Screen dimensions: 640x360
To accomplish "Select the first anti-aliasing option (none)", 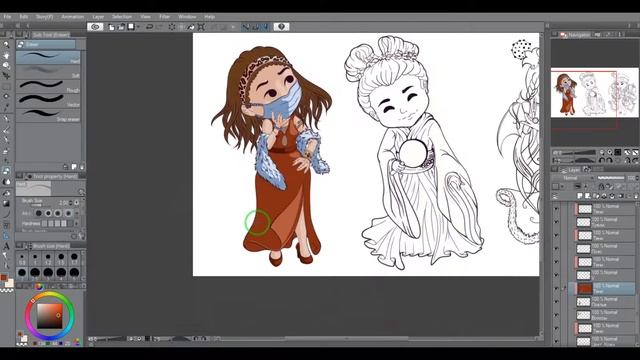I will click(x=39, y=213).
